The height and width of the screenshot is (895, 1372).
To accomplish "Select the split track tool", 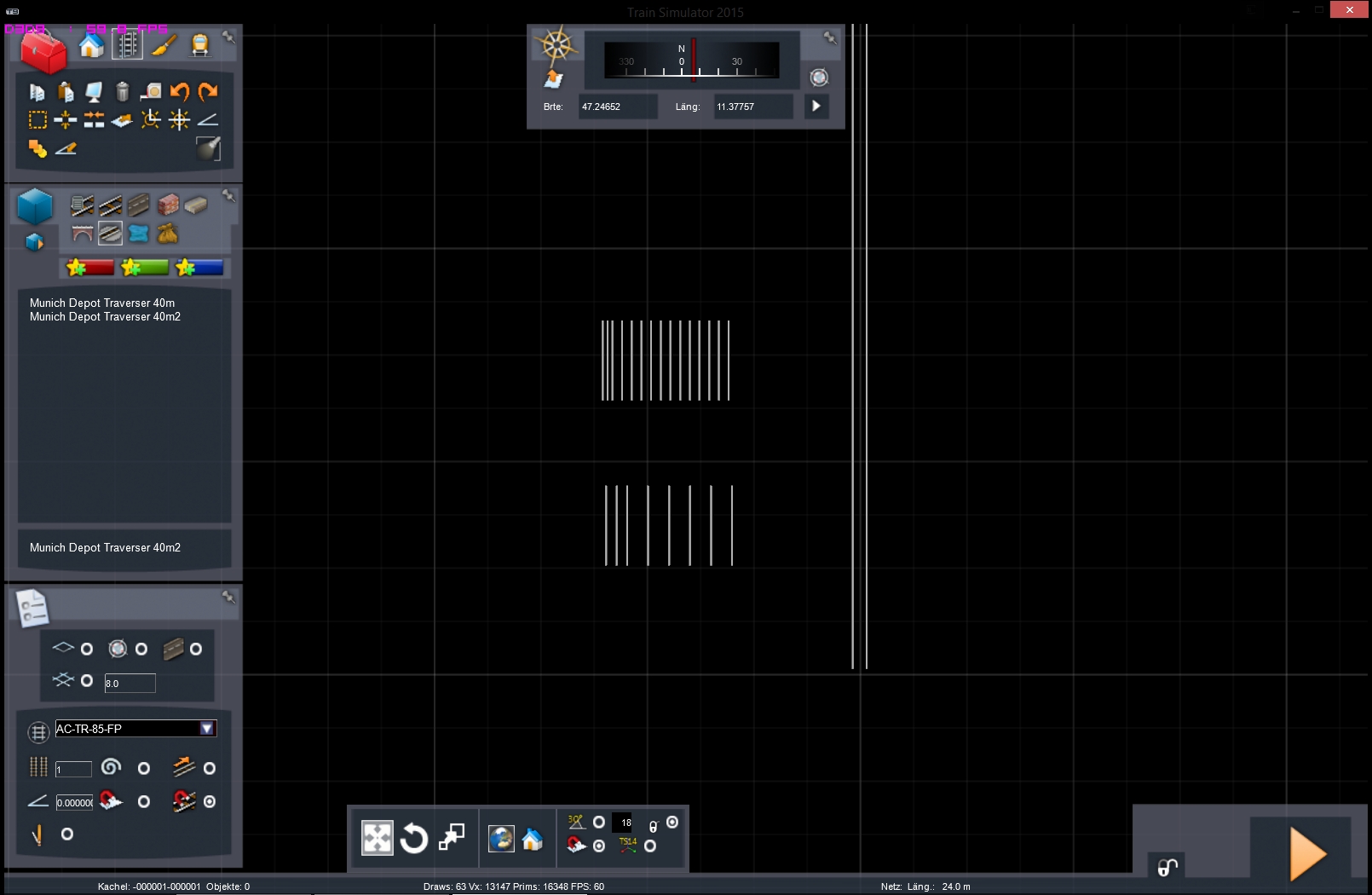I will click(x=66, y=119).
